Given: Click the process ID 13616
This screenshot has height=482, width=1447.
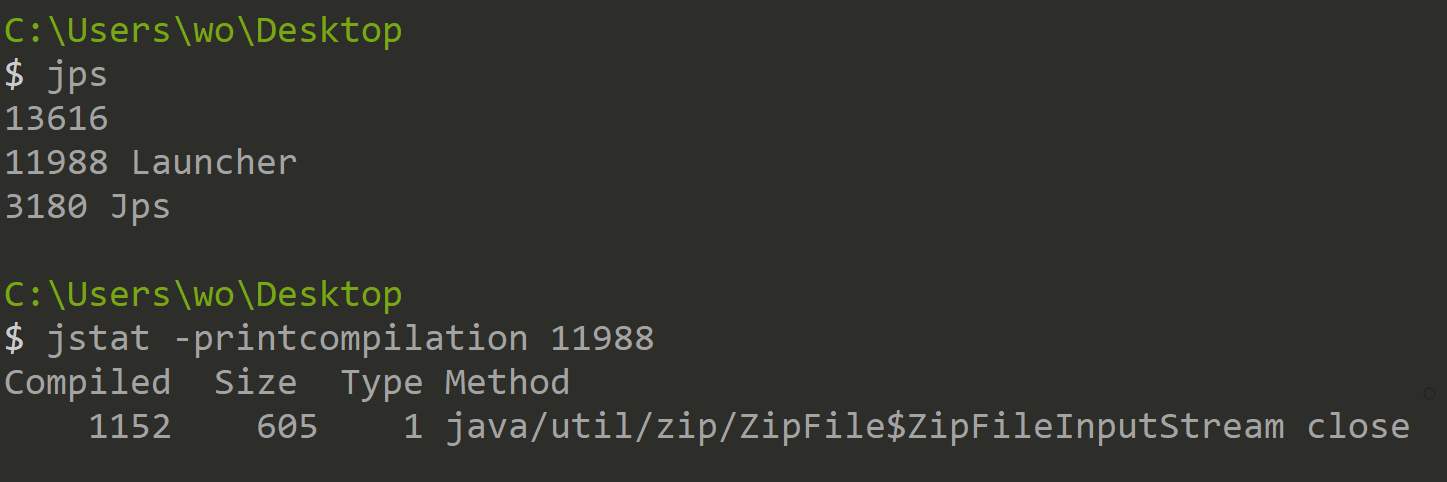Looking at the screenshot, I should point(56,119).
